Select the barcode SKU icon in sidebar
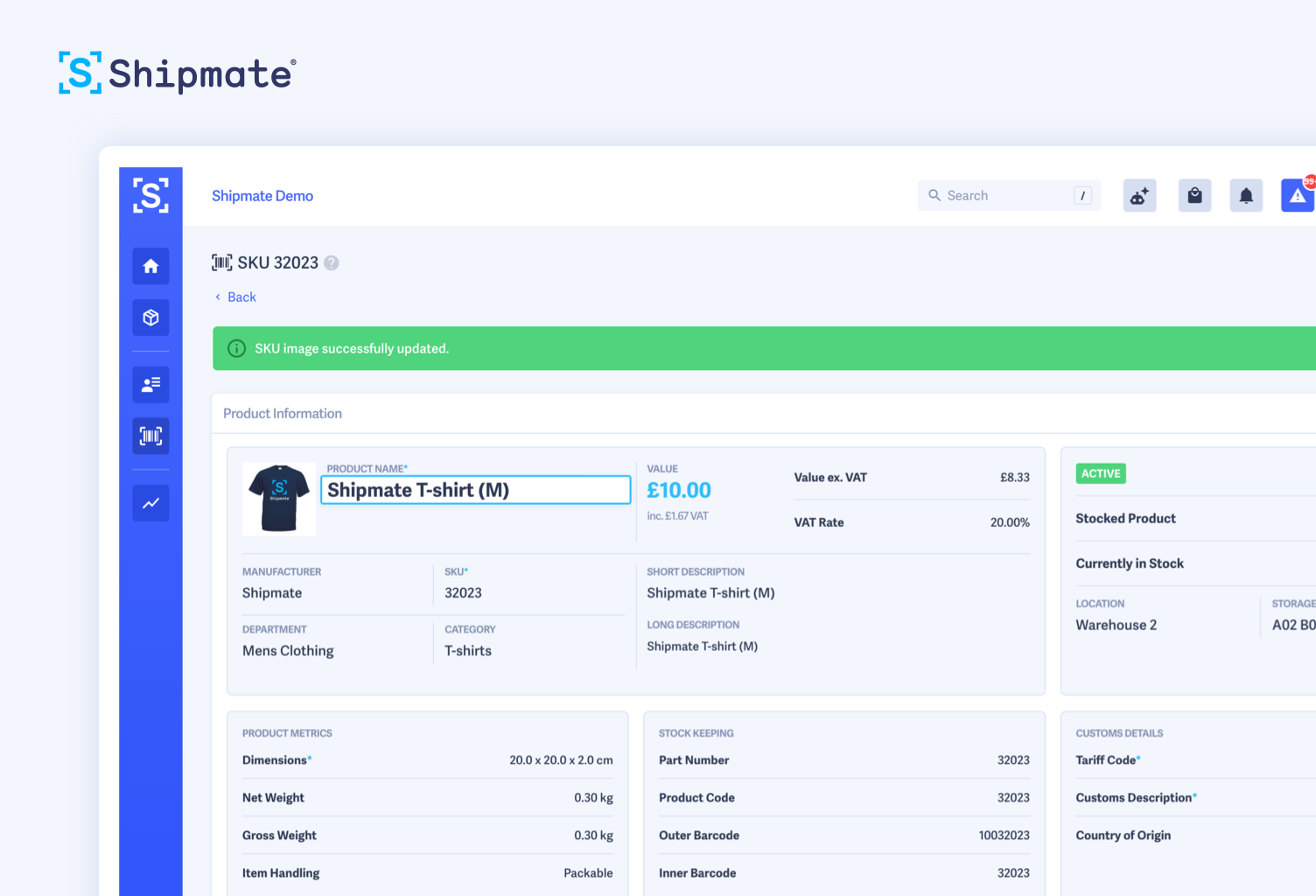This screenshot has height=896, width=1316. pos(150,436)
